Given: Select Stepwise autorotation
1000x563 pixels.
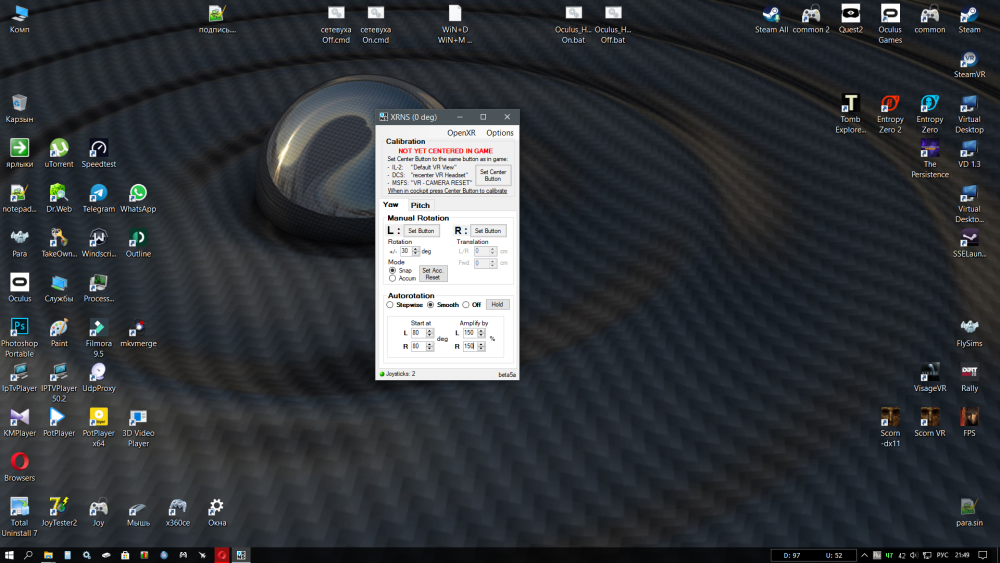Looking at the screenshot, I should click(x=390, y=305).
